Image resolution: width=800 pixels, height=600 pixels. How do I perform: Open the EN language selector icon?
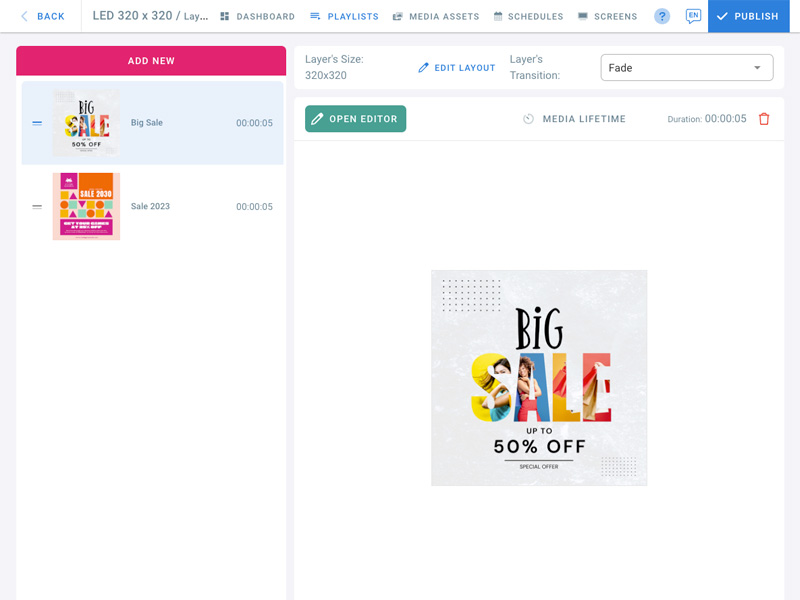point(693,16)
